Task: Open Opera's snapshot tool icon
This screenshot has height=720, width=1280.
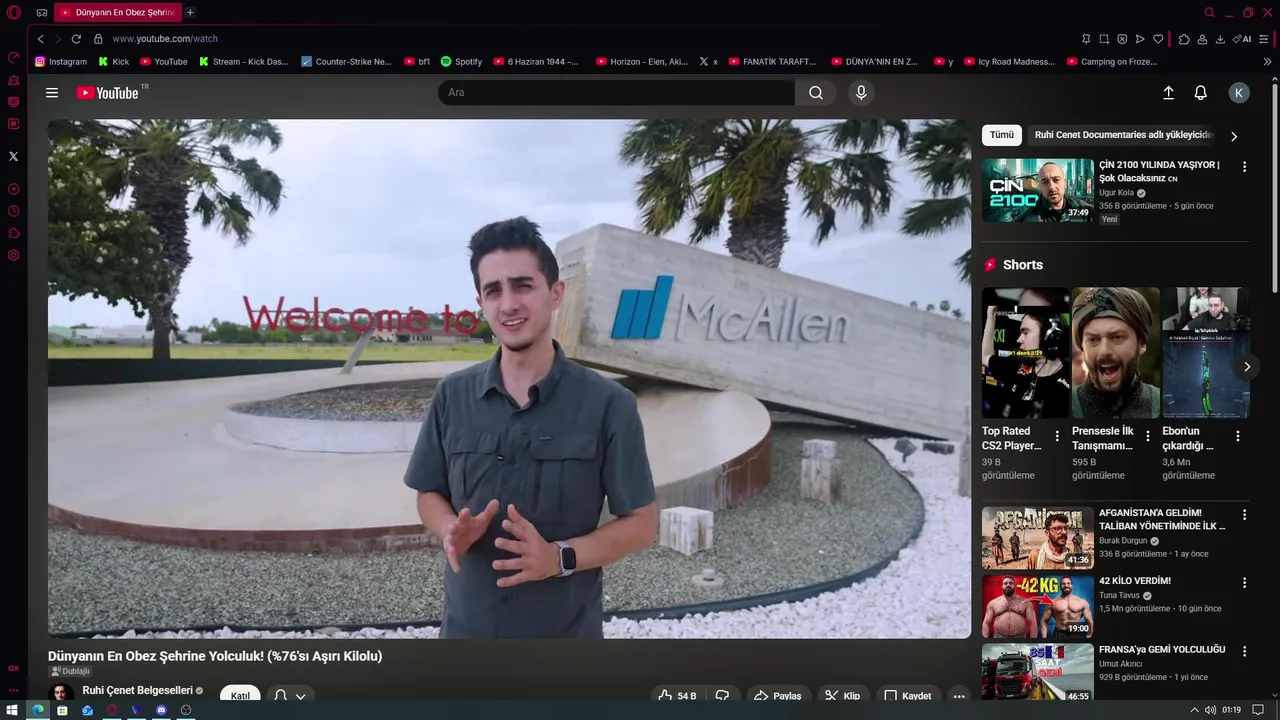Action: point(1104,39)
